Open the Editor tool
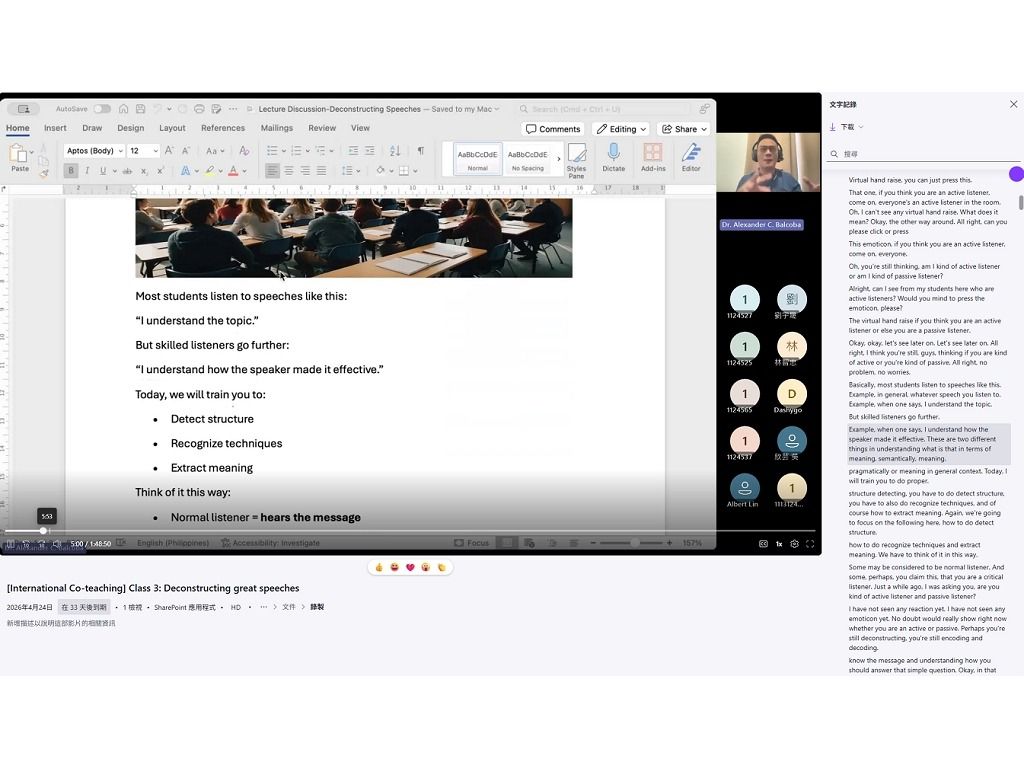This screenshot has height=768, width=1024. pos(691,157)
